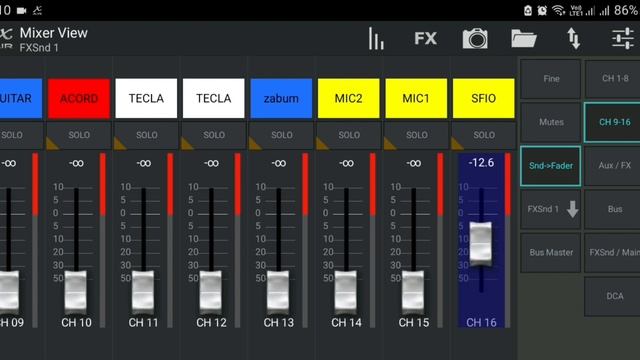640x360 pixels.
Task: Switch to the CH 9-16 layer
Action: 613,122
